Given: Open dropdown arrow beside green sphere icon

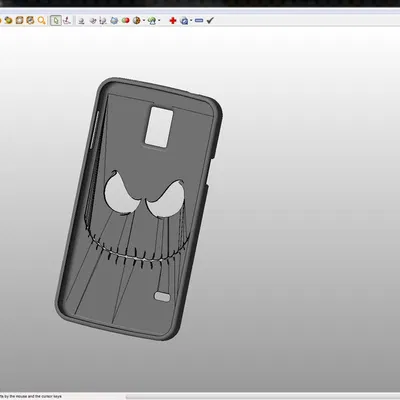Looking at the screenshot, I should pos(159,21).
